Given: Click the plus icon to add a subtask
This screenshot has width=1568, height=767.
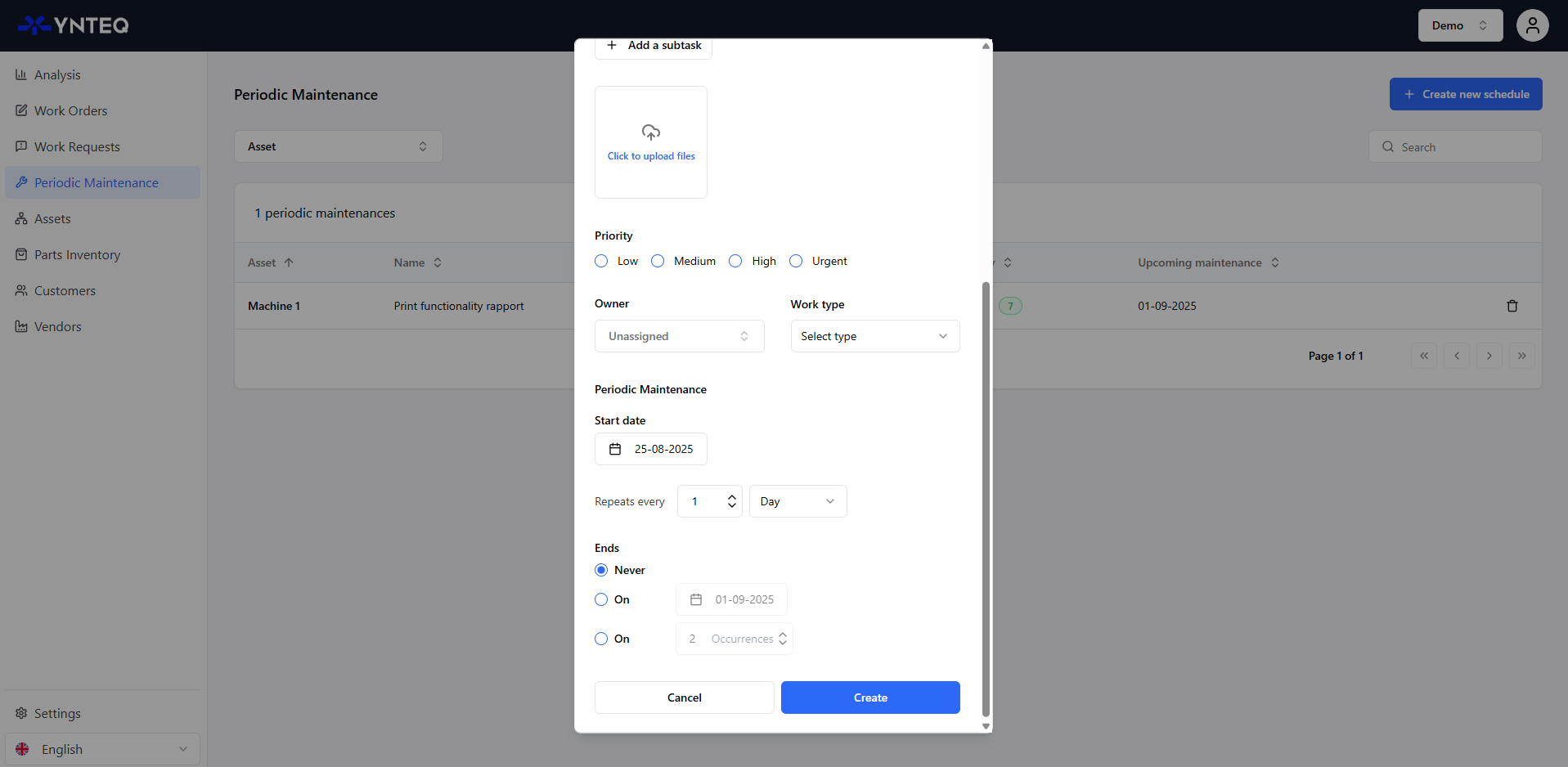Looking at the screenshot, I should click(x=612, y=46).
